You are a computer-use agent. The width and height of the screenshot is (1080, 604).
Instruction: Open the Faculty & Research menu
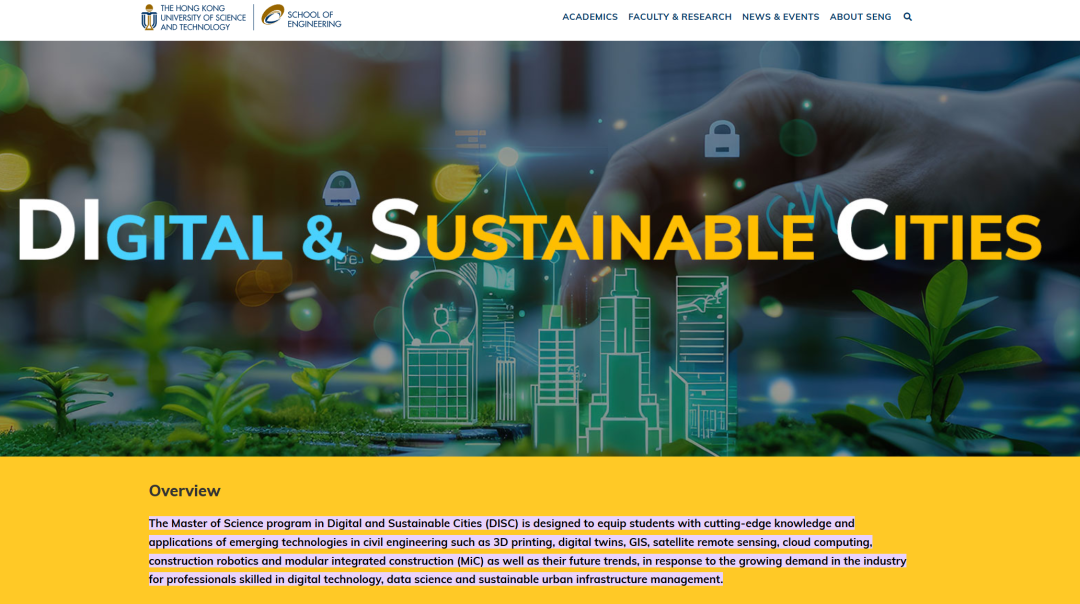(680, 17)
